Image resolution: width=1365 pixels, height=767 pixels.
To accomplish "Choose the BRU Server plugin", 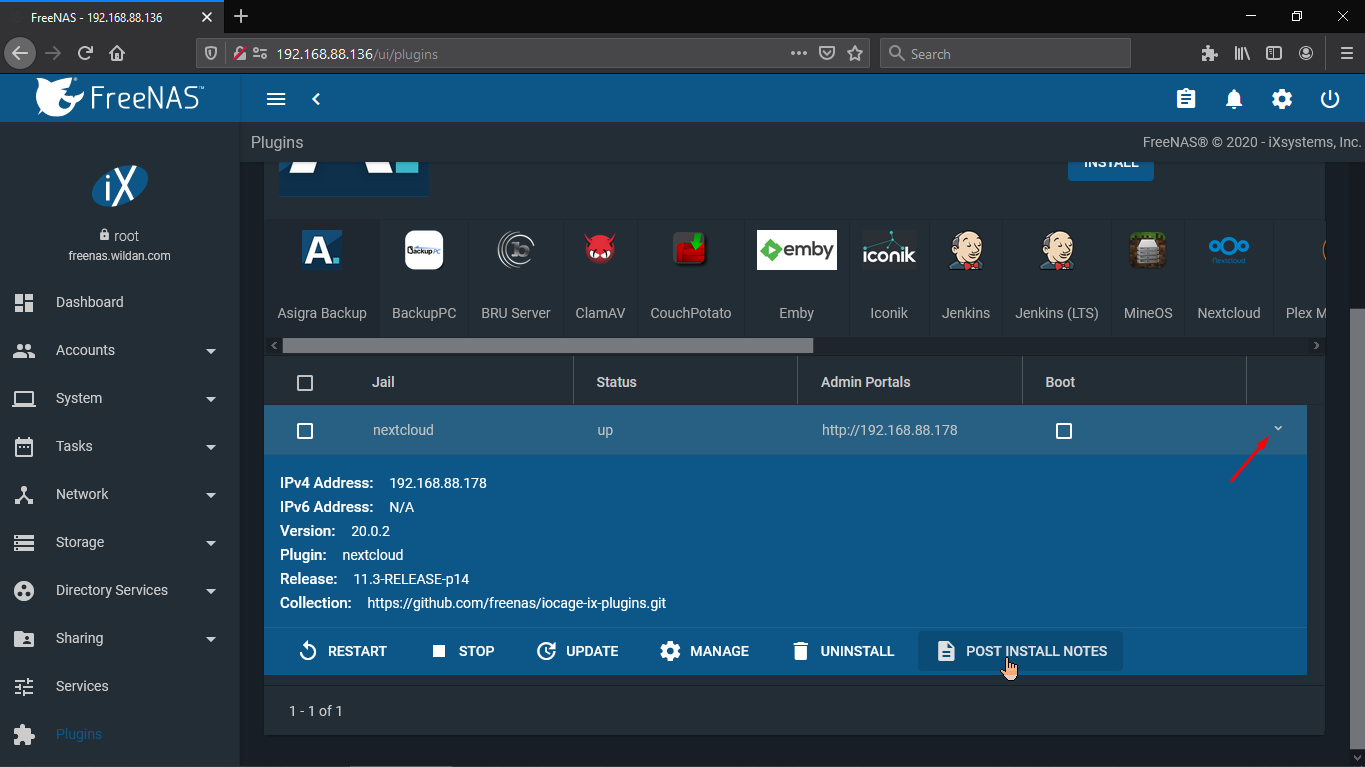I will pos(516,250).
